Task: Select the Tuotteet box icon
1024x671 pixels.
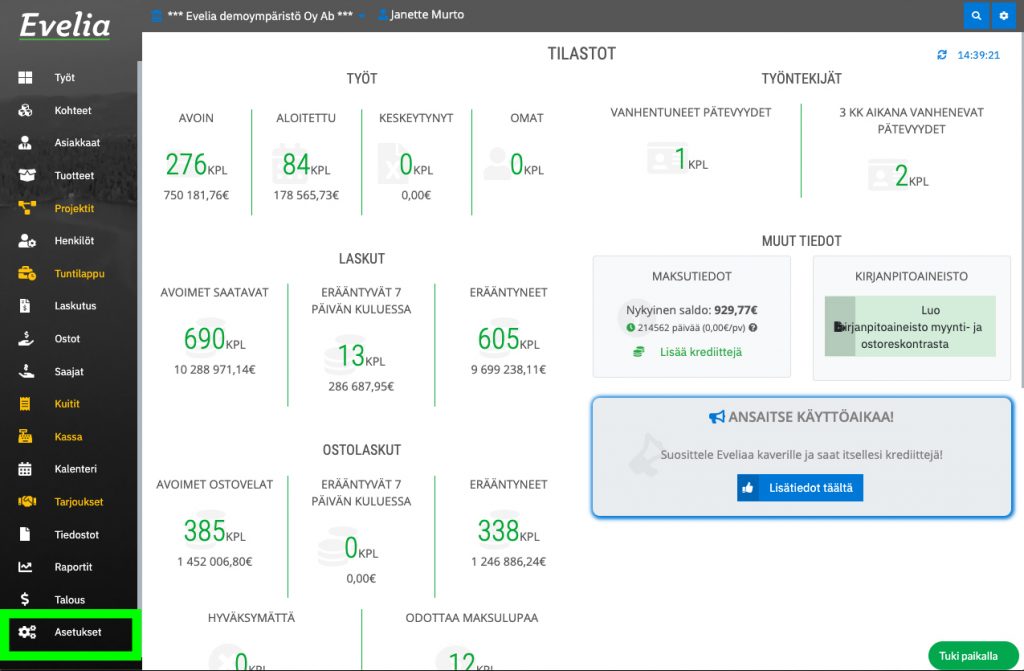Action: point(26,175)
